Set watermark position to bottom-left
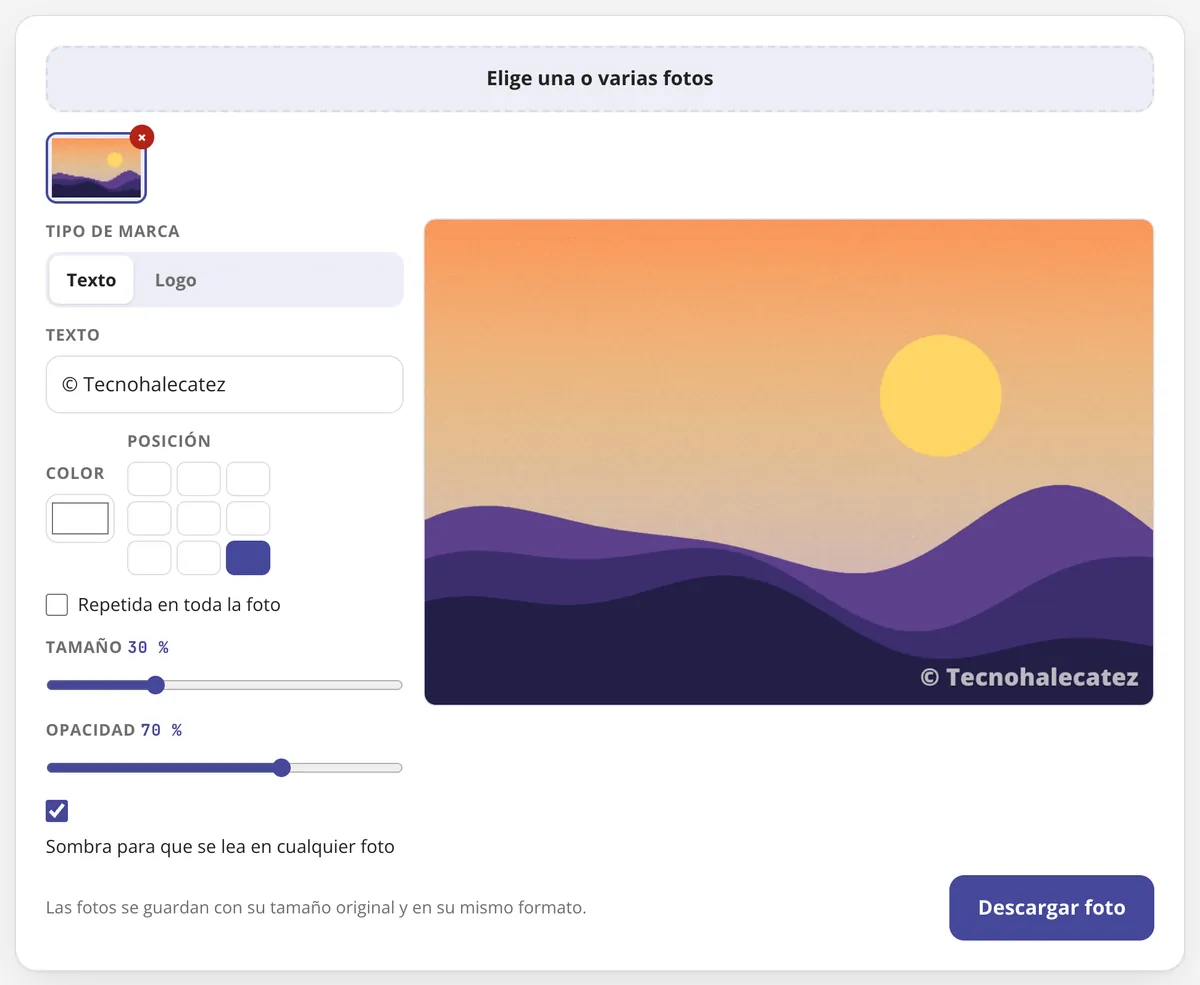1200x985 pixels. click(x=149, y=558)
